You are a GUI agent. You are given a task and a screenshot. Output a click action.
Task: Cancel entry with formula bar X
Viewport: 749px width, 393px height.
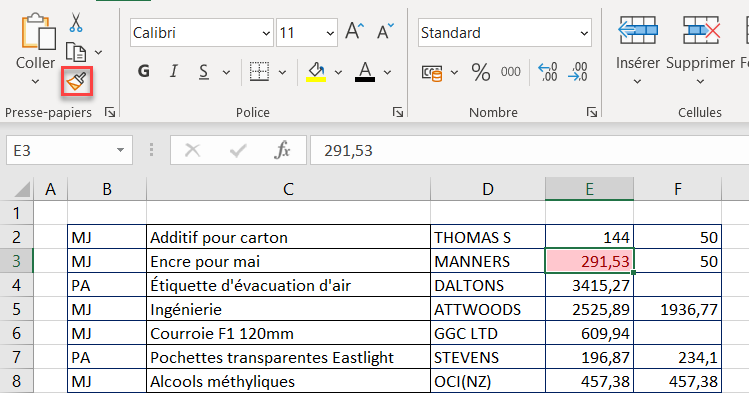click(193, 150)
